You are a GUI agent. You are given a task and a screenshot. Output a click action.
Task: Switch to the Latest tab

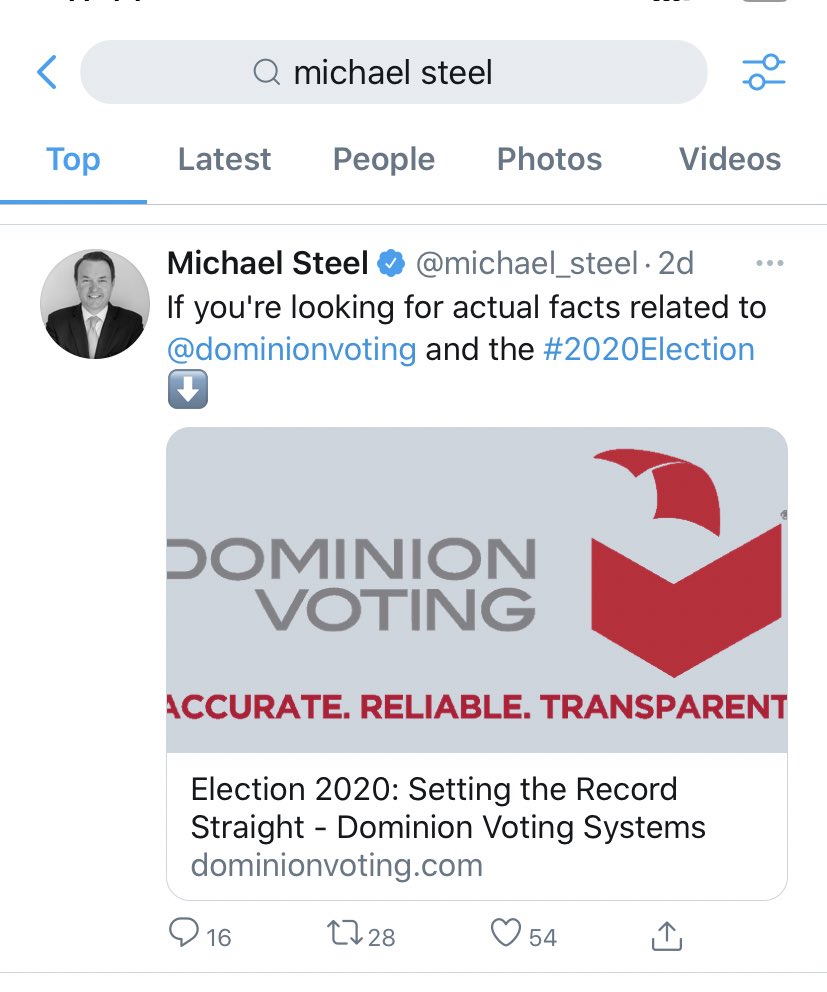[224, 160]
